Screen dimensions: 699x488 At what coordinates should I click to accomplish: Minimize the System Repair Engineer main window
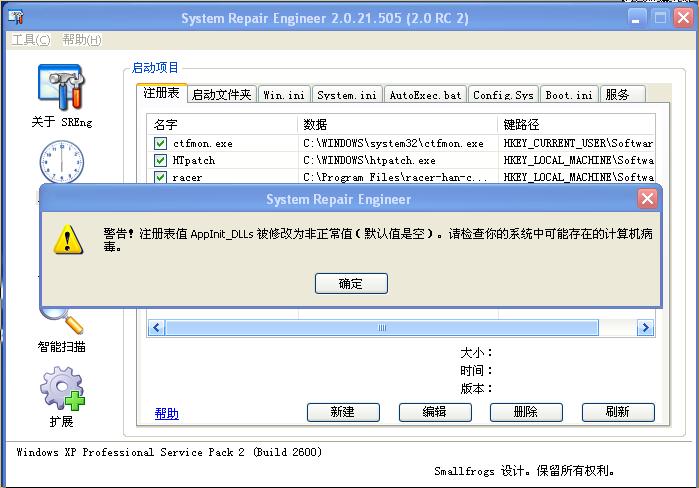click(x=636, y=18)
